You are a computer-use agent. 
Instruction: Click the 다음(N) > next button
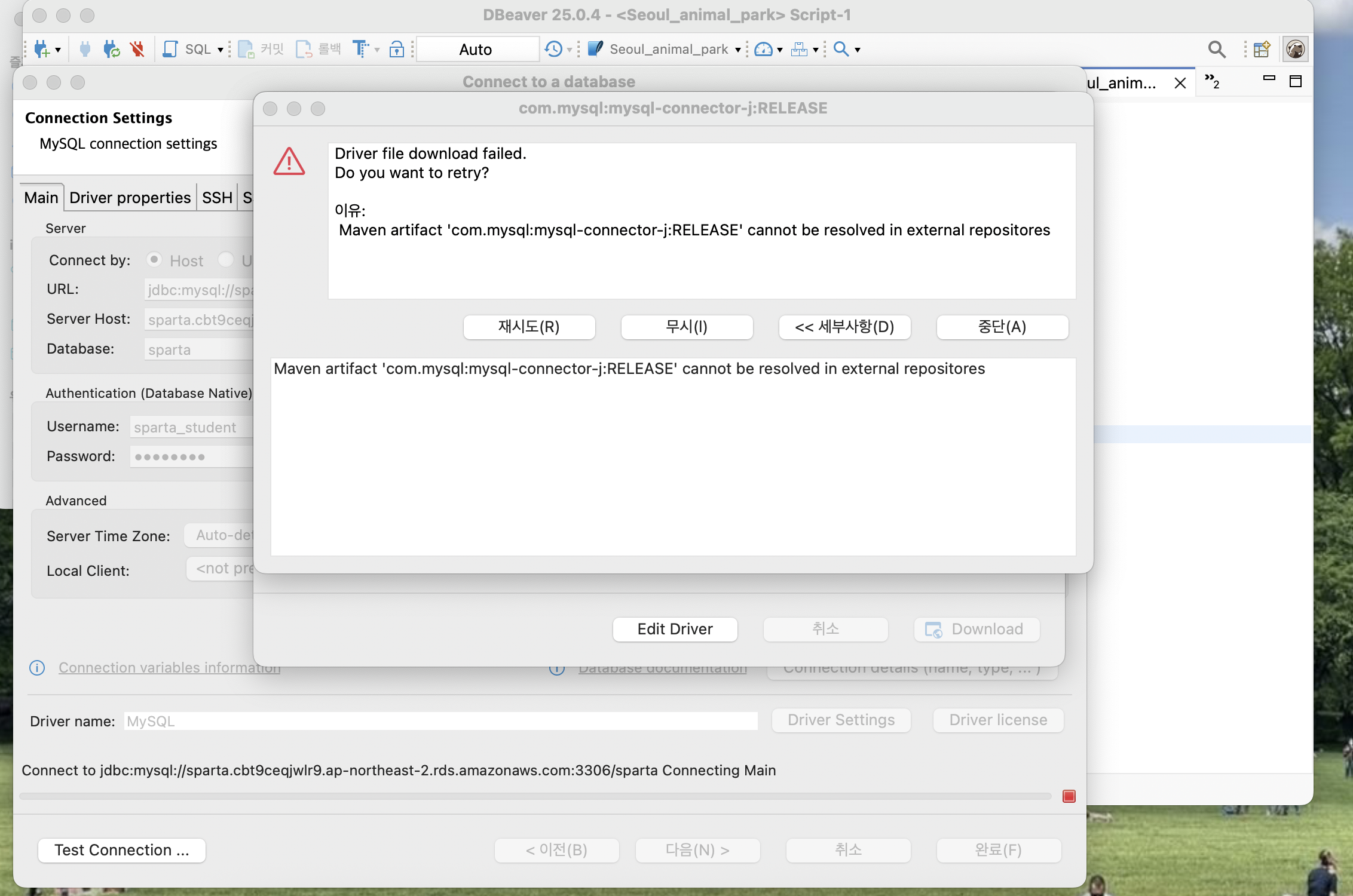point(698,851)
